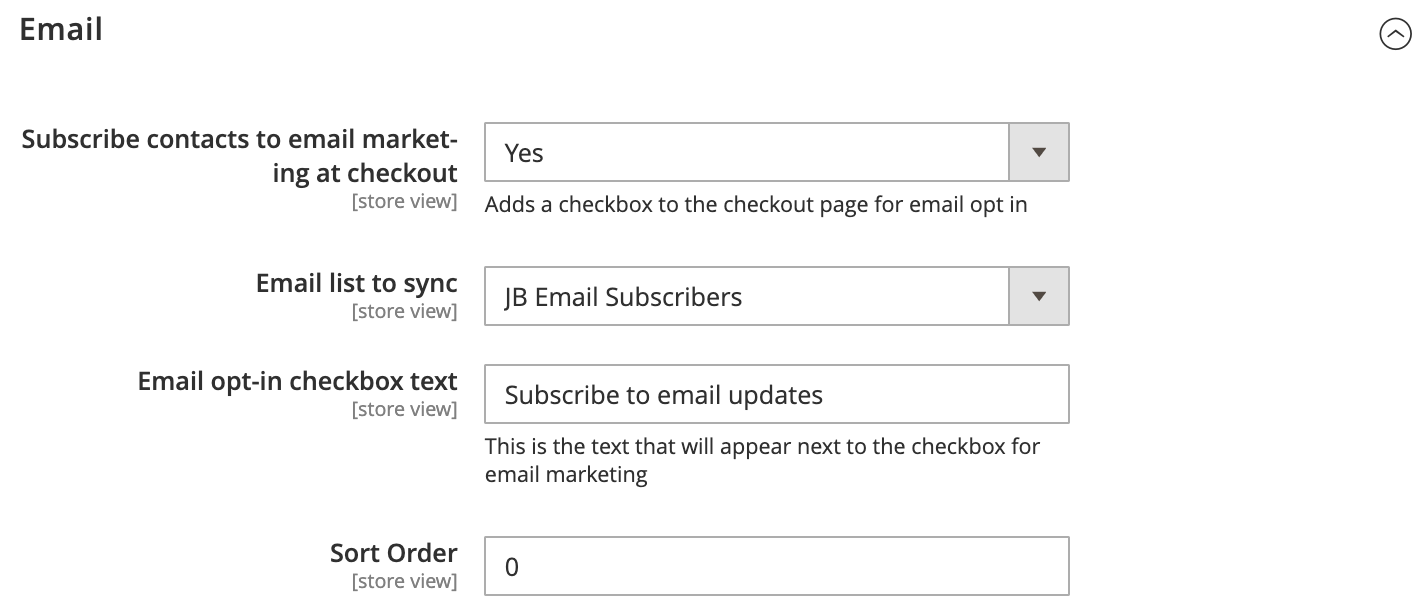Click the arrow beside JB Email Subscribers

[1039, 297]
